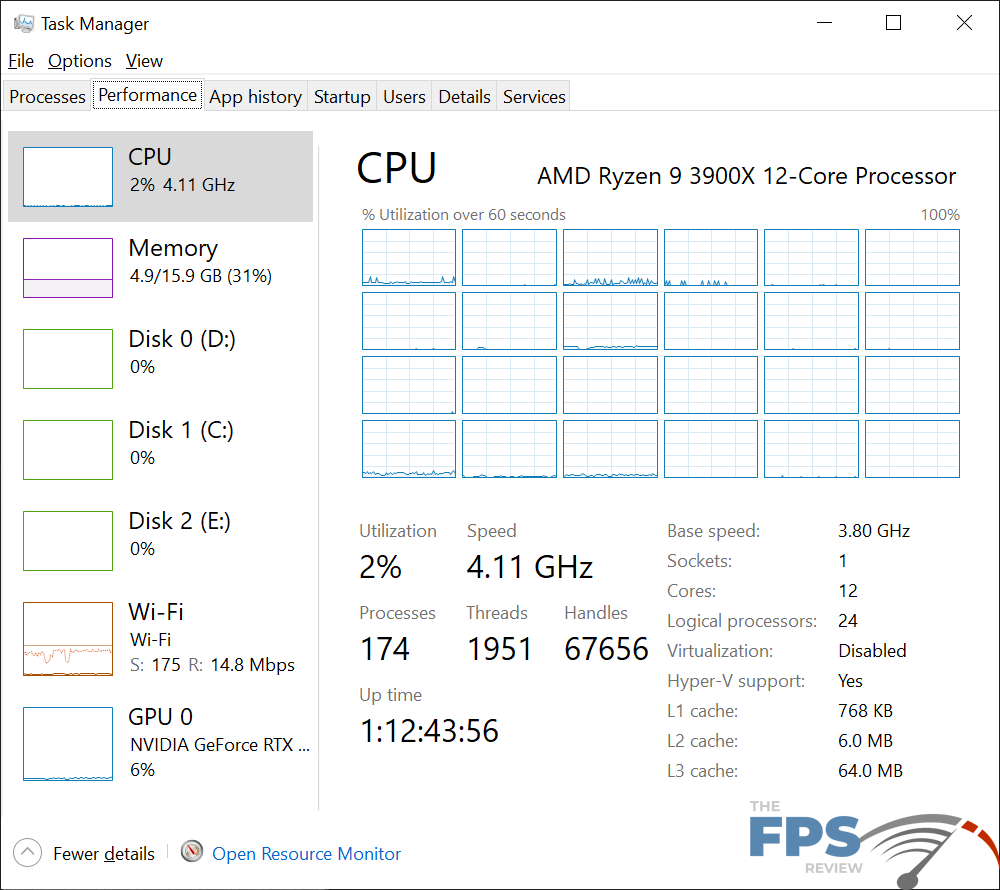1000x890 pixels.
Task: Click the Virtualization value Disabled
Action: coord(872,651)
